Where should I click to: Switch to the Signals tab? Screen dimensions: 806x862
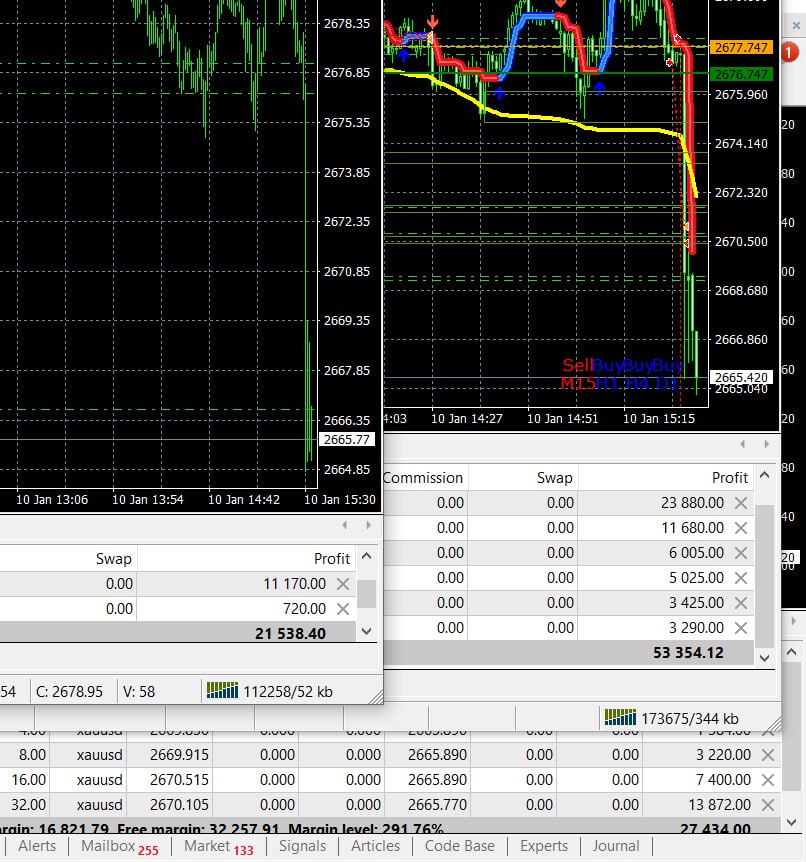click(302, 846)
